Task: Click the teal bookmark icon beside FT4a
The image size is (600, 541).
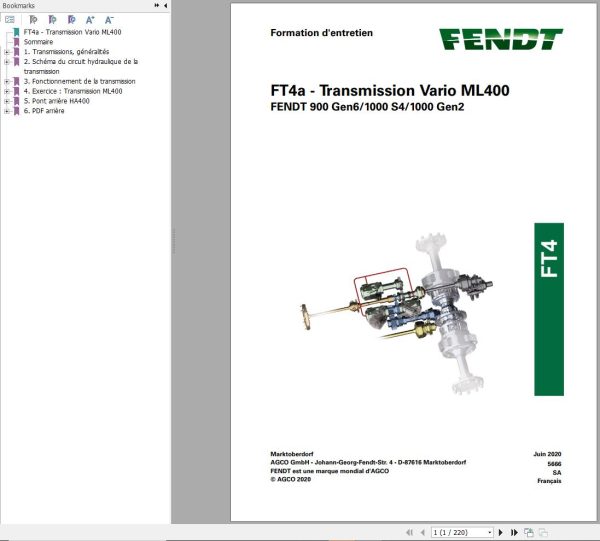Action: [x=16, y=32]
